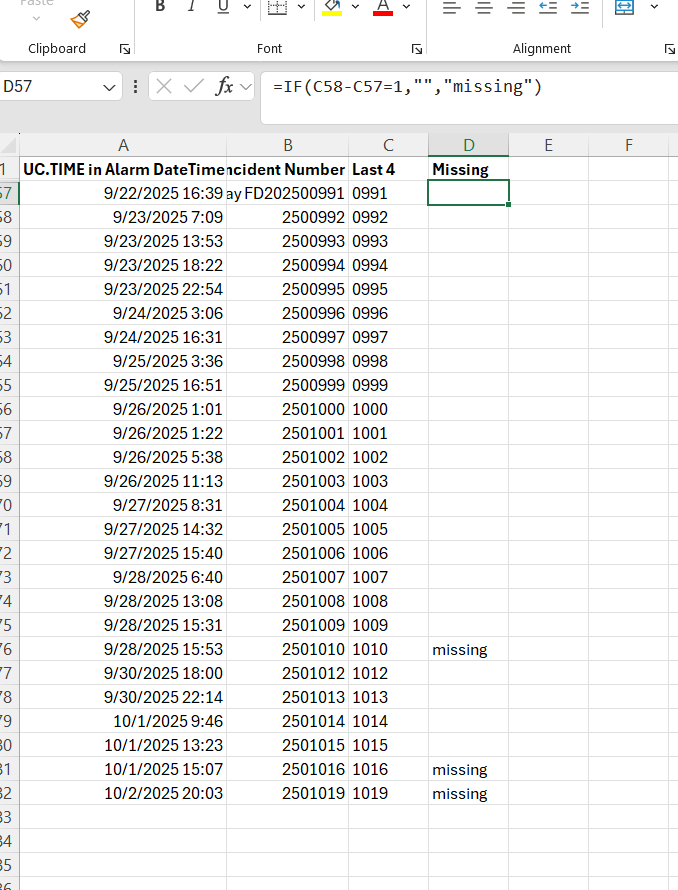Expand the Name Box dropdown
The image size is (678, 890).
pyautogui.click(x=109, y=88)
